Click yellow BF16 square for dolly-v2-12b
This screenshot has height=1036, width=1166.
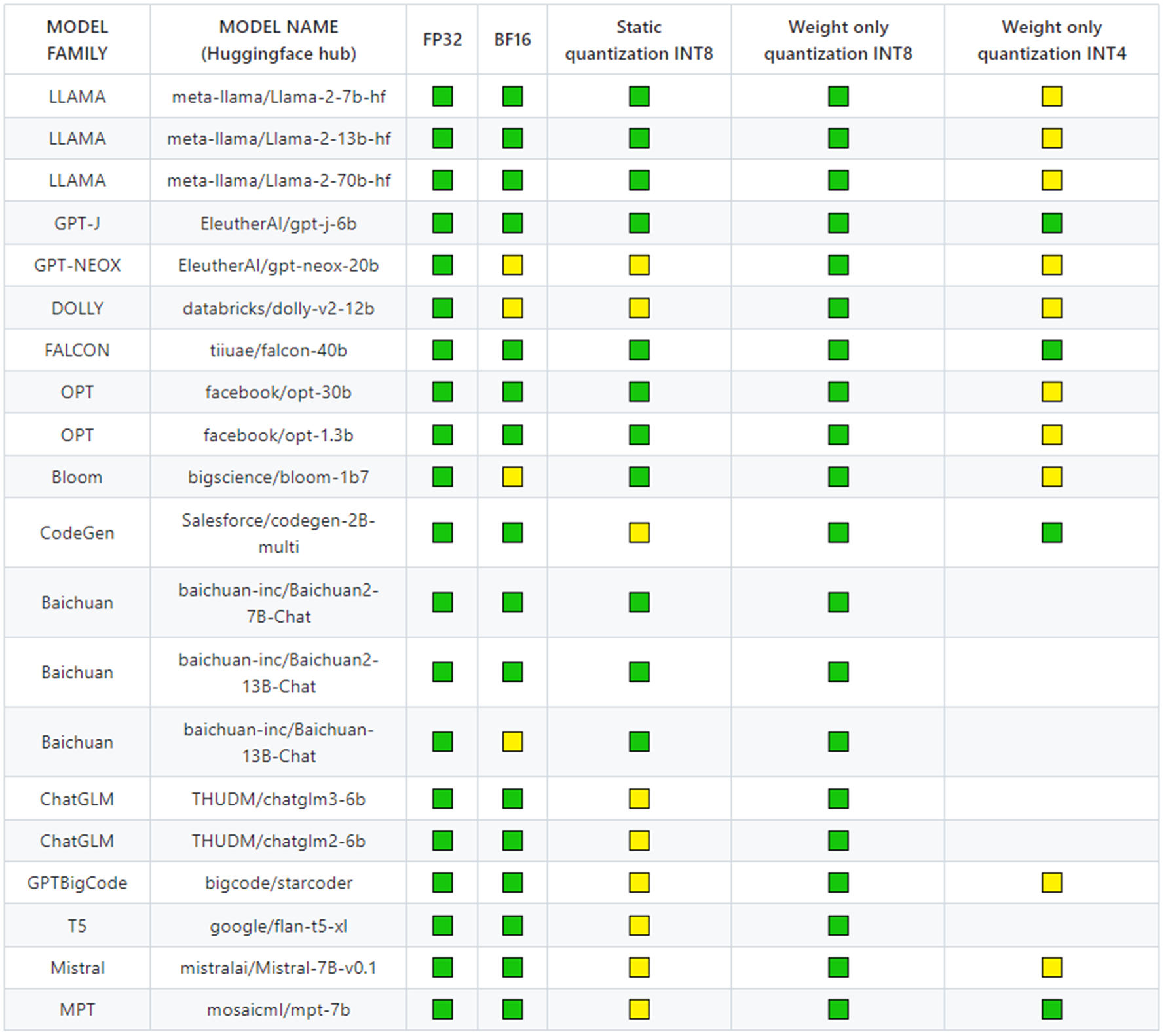[x=512, y=308]
